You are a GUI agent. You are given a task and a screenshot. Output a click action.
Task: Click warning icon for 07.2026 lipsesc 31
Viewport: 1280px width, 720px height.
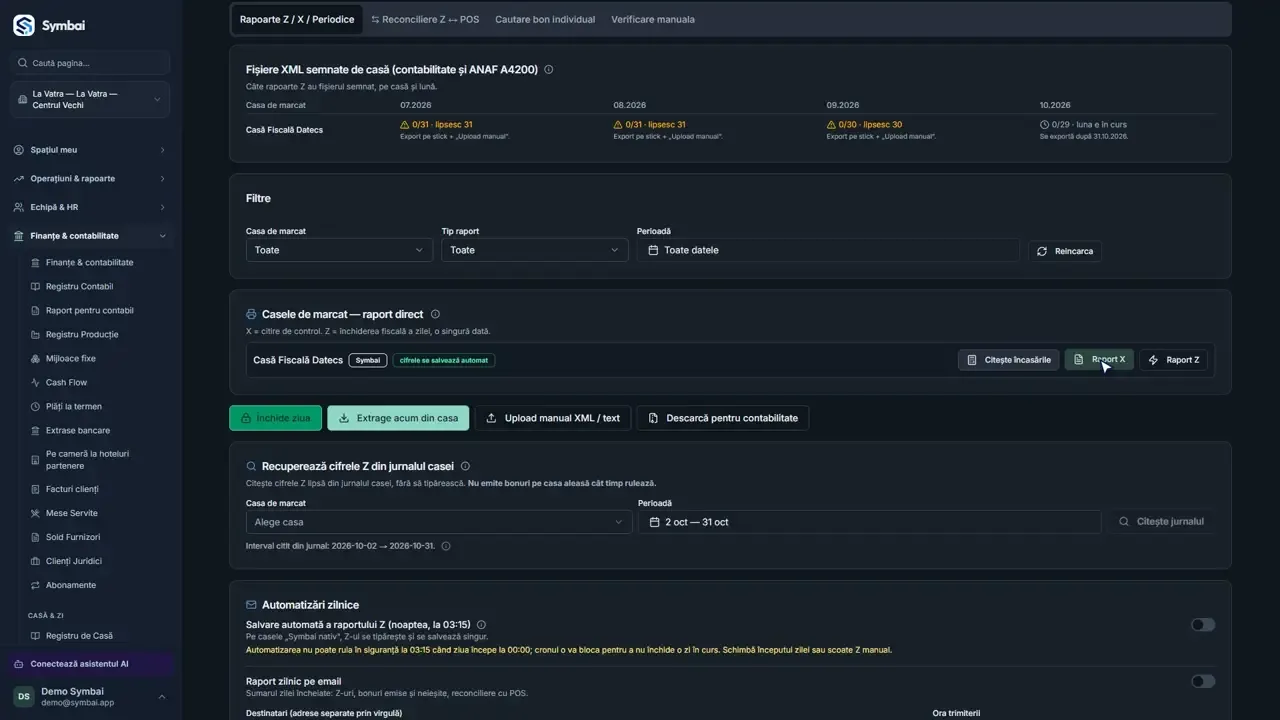tap(405, 125)
